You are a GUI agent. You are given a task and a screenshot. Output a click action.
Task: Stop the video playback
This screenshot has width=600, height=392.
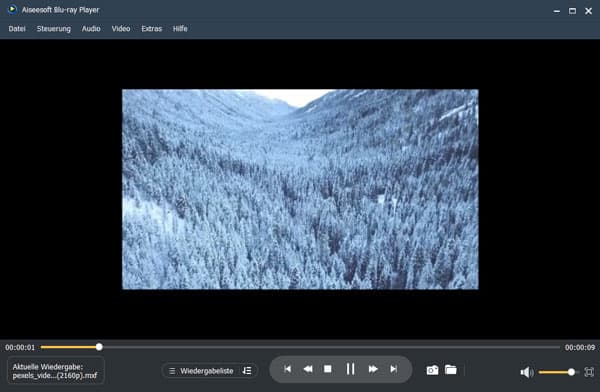pos(328,369)
